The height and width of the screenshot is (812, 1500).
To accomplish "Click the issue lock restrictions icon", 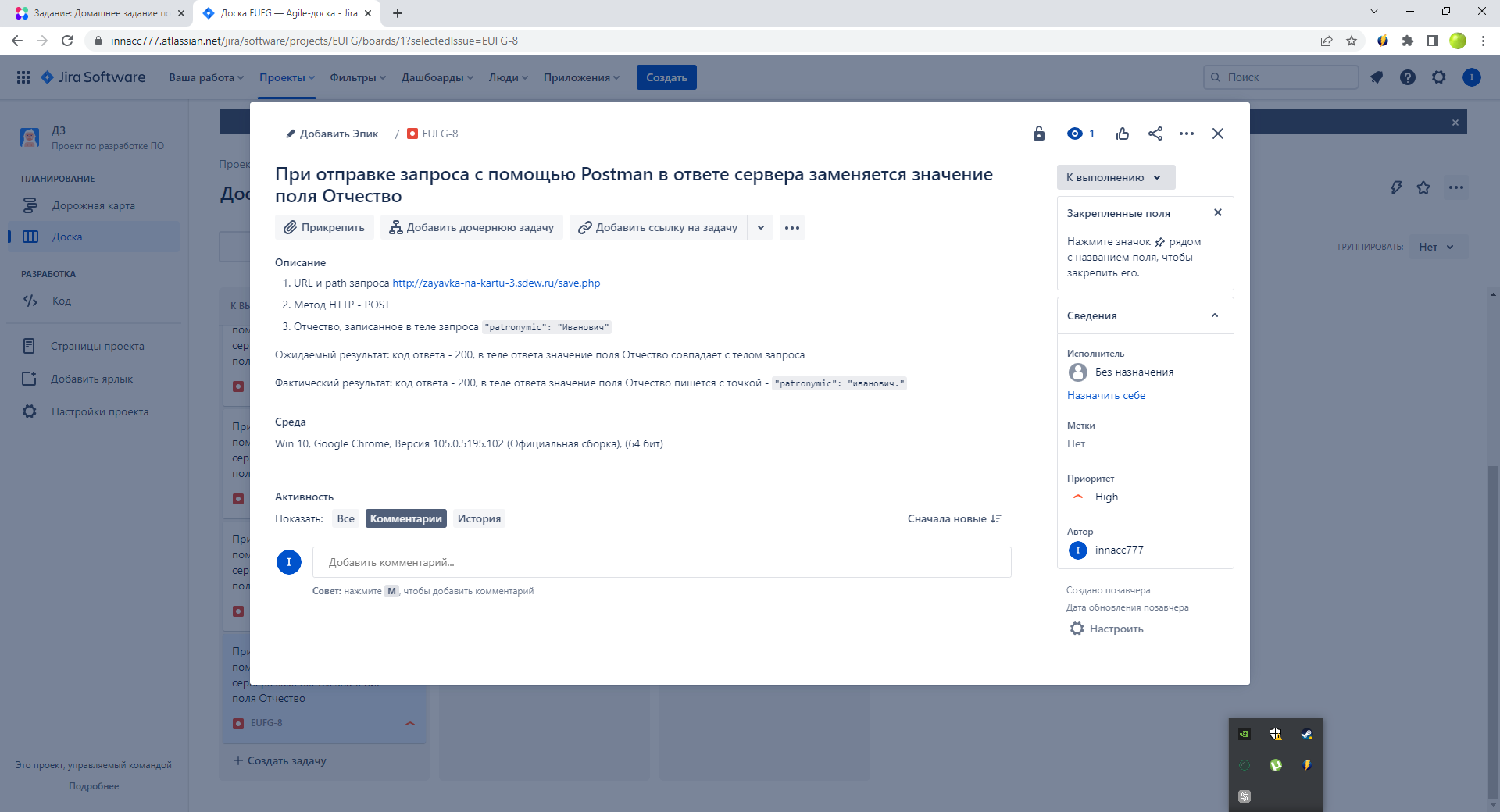I will (x=1039, y=134).
